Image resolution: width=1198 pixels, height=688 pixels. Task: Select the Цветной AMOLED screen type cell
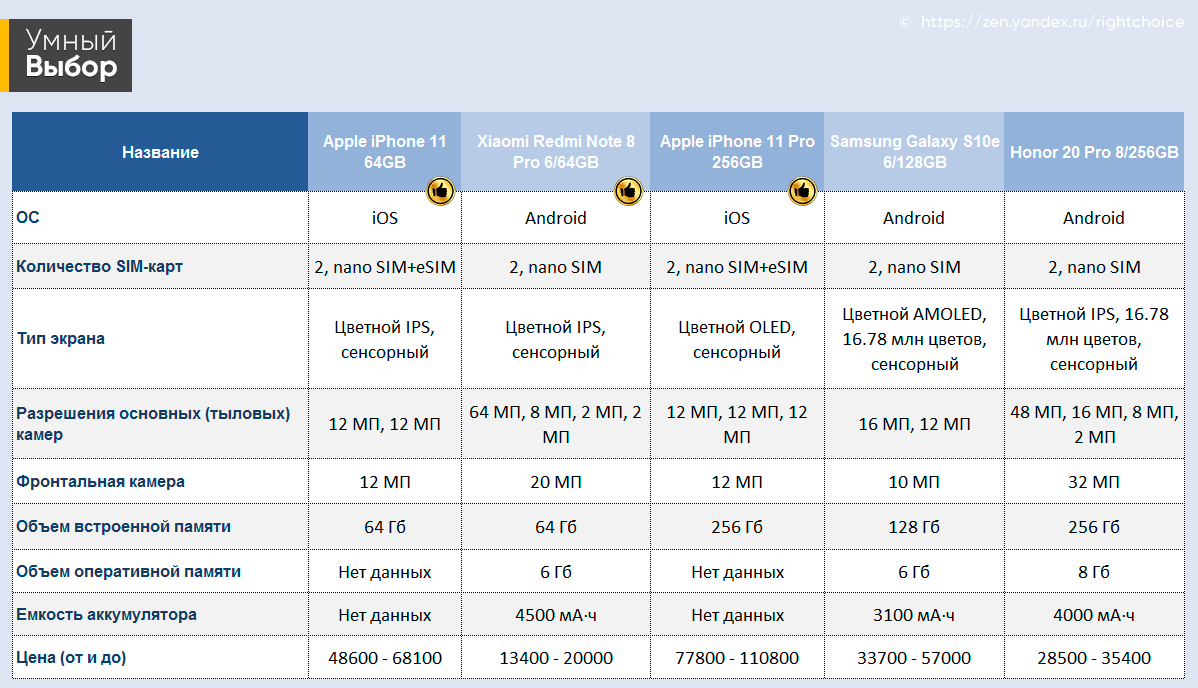[915, 339]
